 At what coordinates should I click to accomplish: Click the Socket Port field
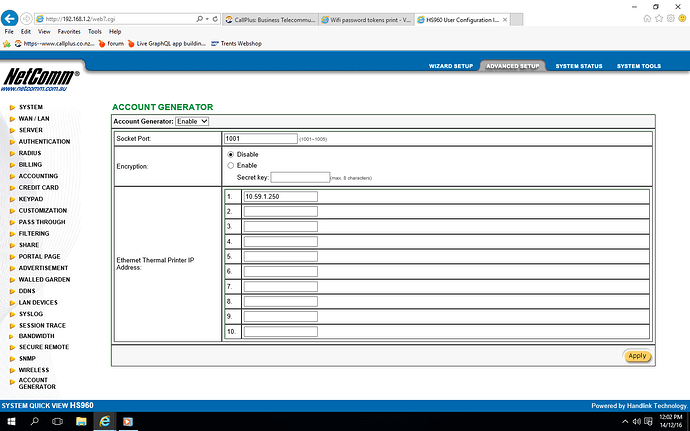(x=261, y=139)
